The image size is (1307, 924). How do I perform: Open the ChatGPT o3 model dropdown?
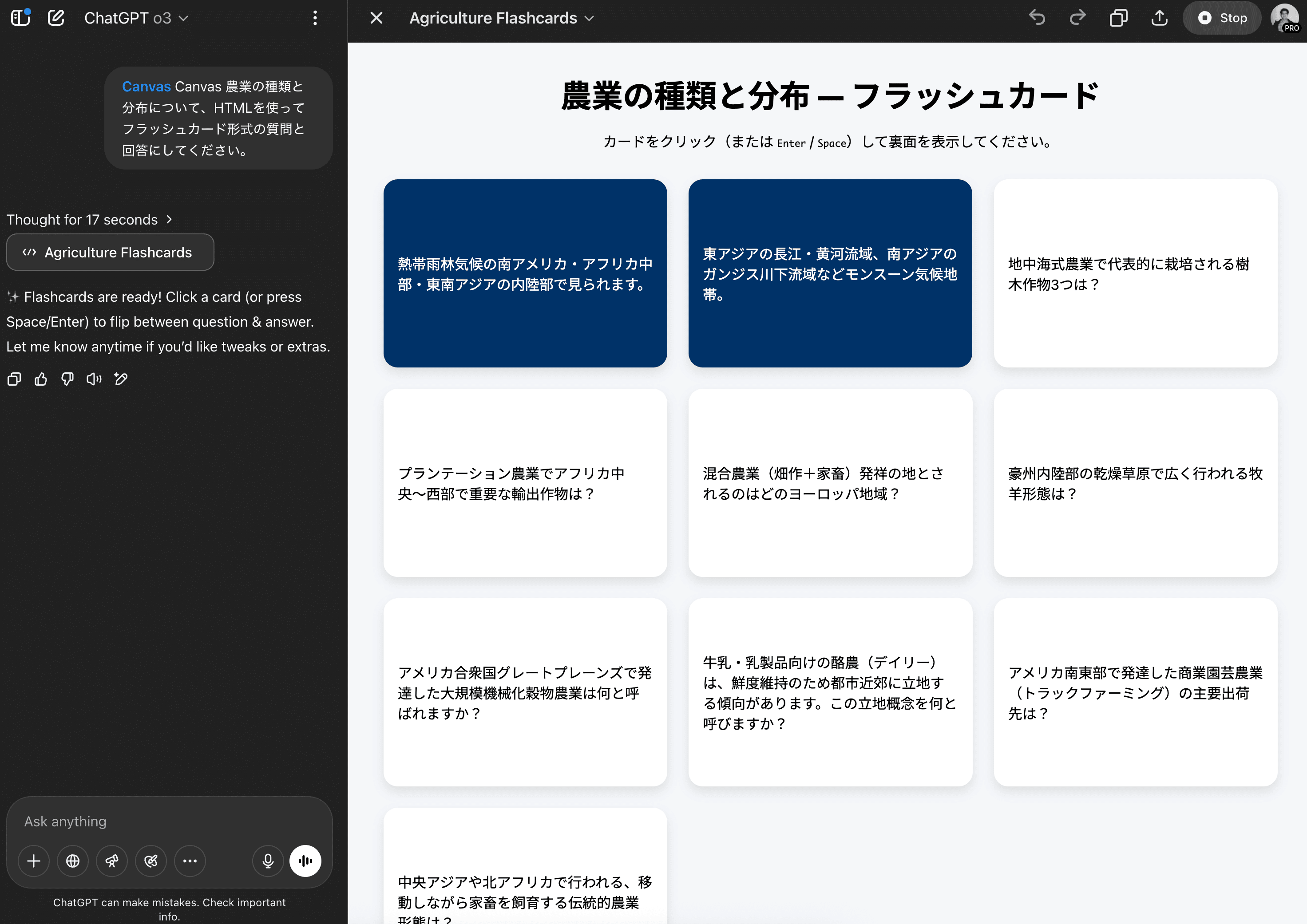click(x=136, y=18)
